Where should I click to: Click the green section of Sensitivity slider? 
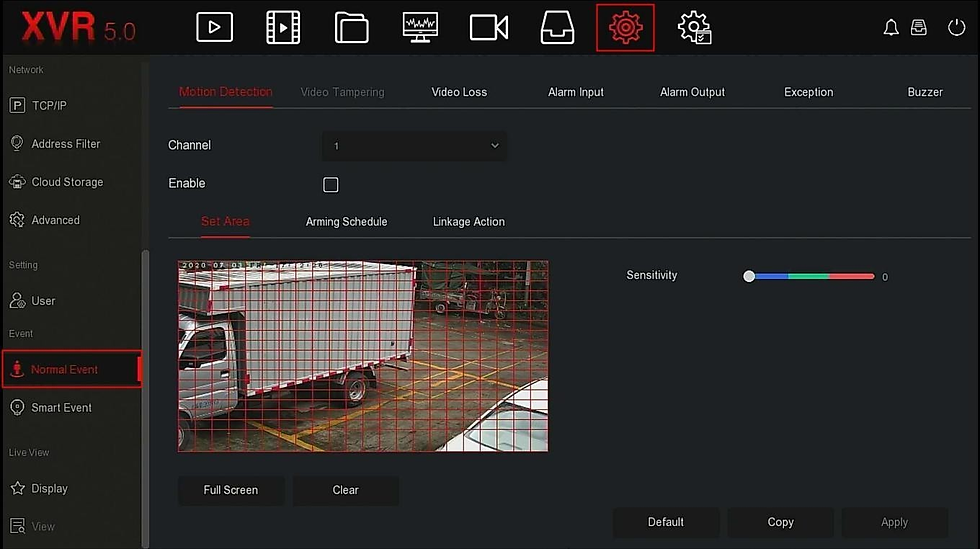pyautogui.click(x=809, y=276)
